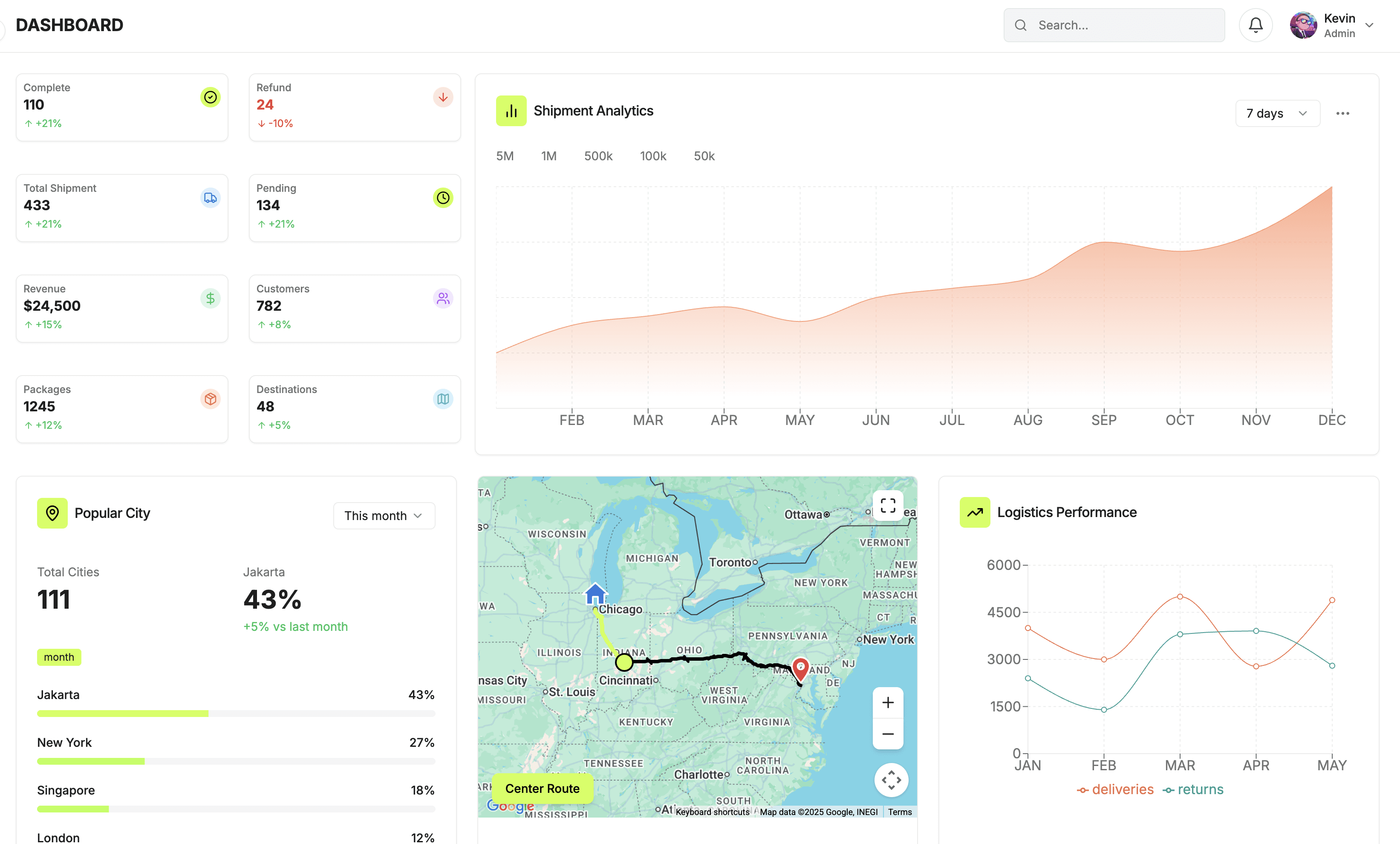Click the Shipment Analytics bar chart icon
The height and width of the screenshot is (844, 1400).
(x=511, y=111)
